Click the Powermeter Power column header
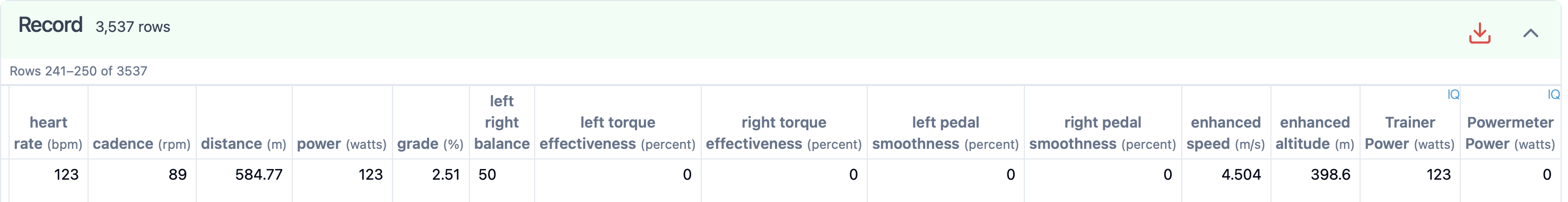 [x=1510, y=133]
